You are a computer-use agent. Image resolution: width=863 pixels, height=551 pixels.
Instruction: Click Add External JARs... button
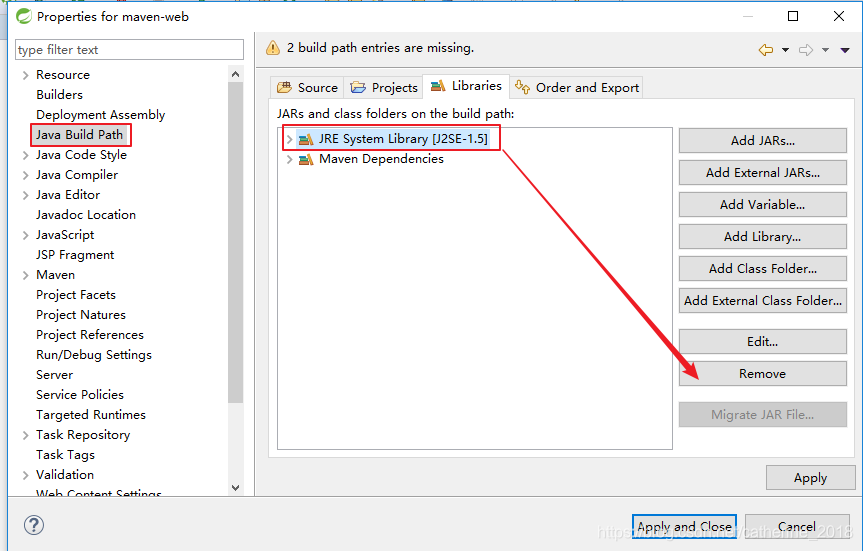point(762,173)
